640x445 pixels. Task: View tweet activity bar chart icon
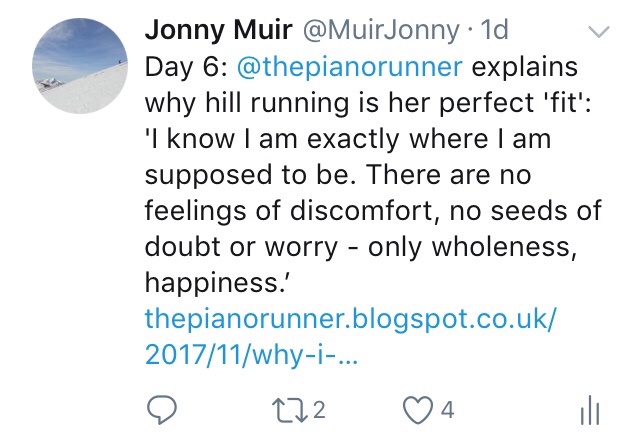(590, 408)
